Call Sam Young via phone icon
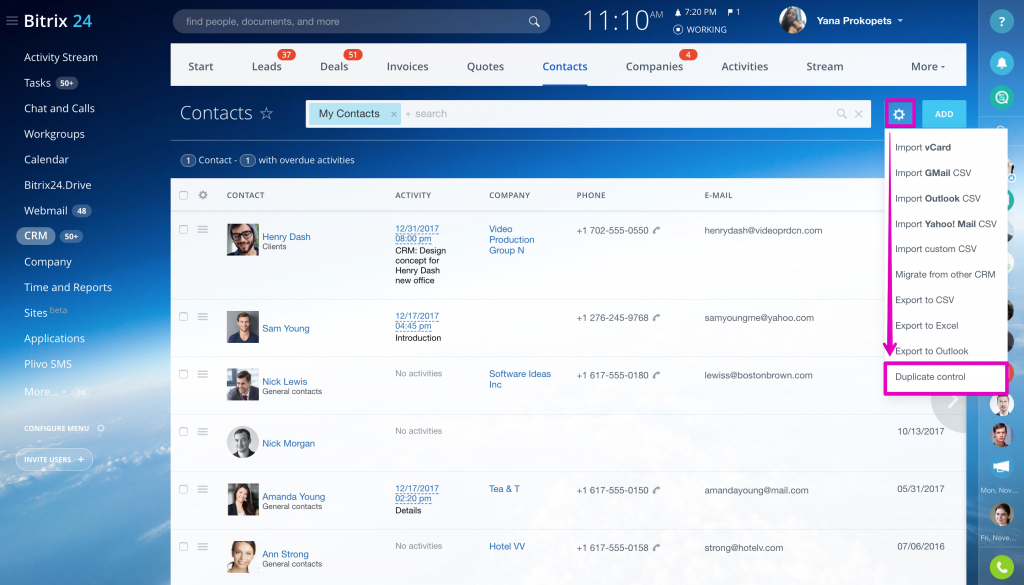Viewport: 1024px width, 585px height. point(656,317)
